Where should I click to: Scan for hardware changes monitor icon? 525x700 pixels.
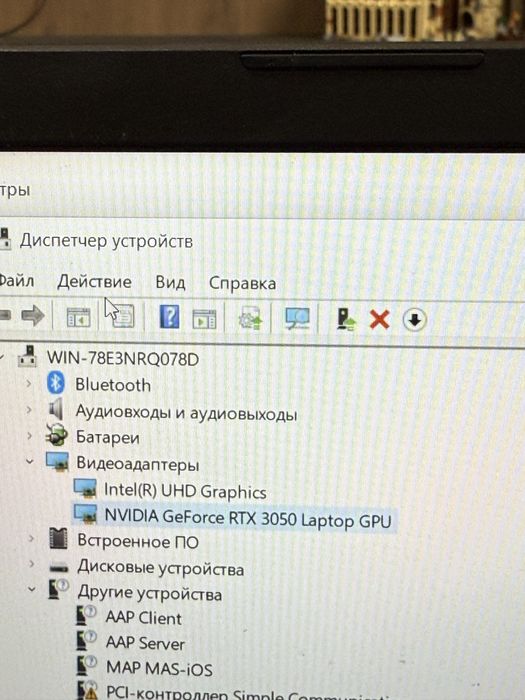(x=297, y=319)
